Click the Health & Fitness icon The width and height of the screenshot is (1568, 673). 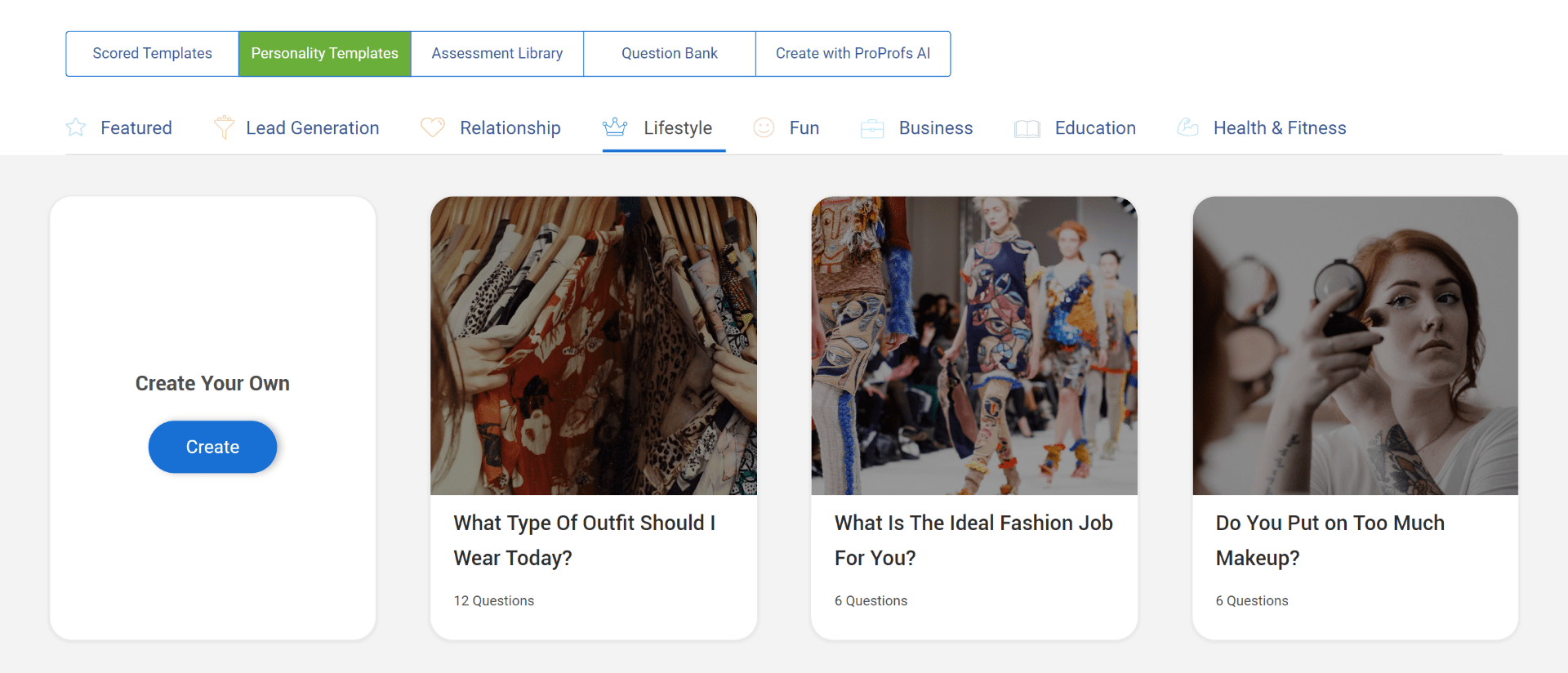[1188, 127]
